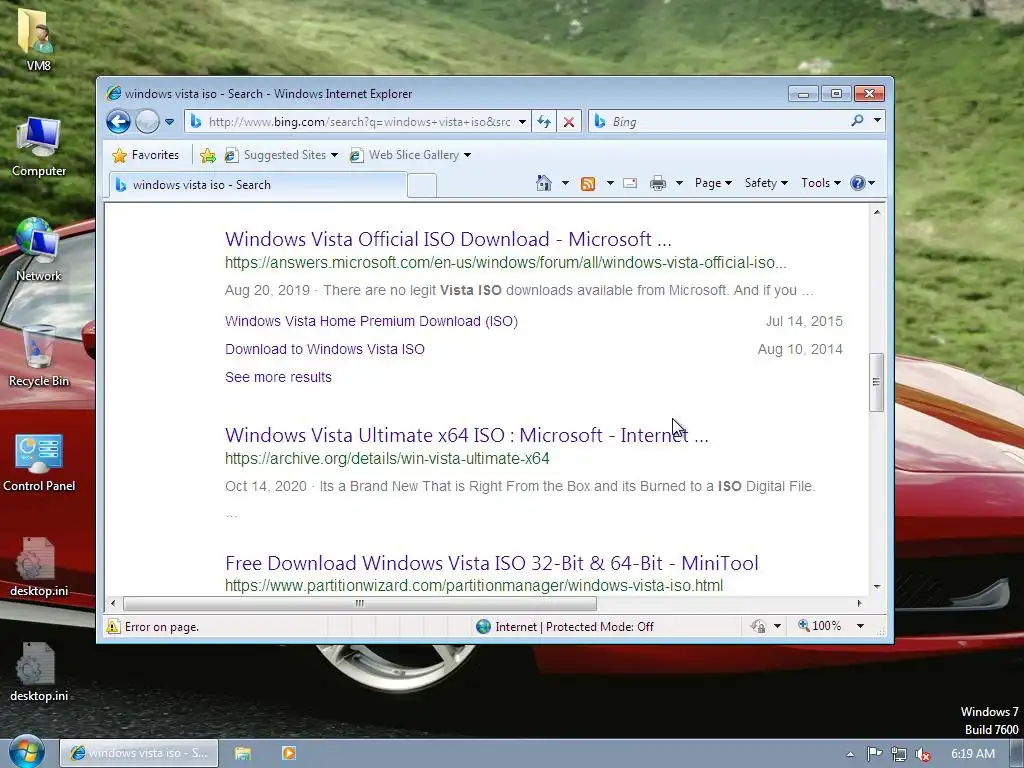This screenshot has width=1024, height=768.
Task: Click the vertical scrollbar down arrow
Action: coord(876,586)
